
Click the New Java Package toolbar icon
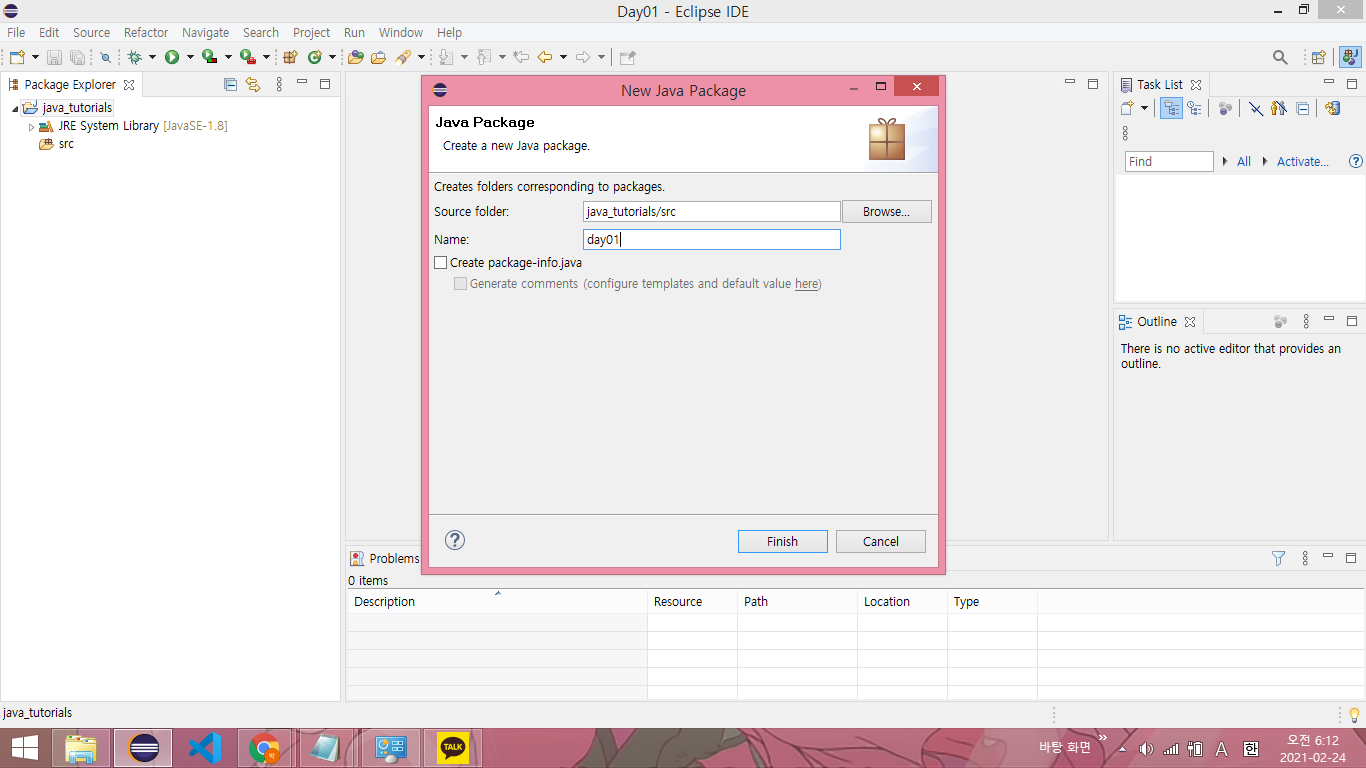290,57
